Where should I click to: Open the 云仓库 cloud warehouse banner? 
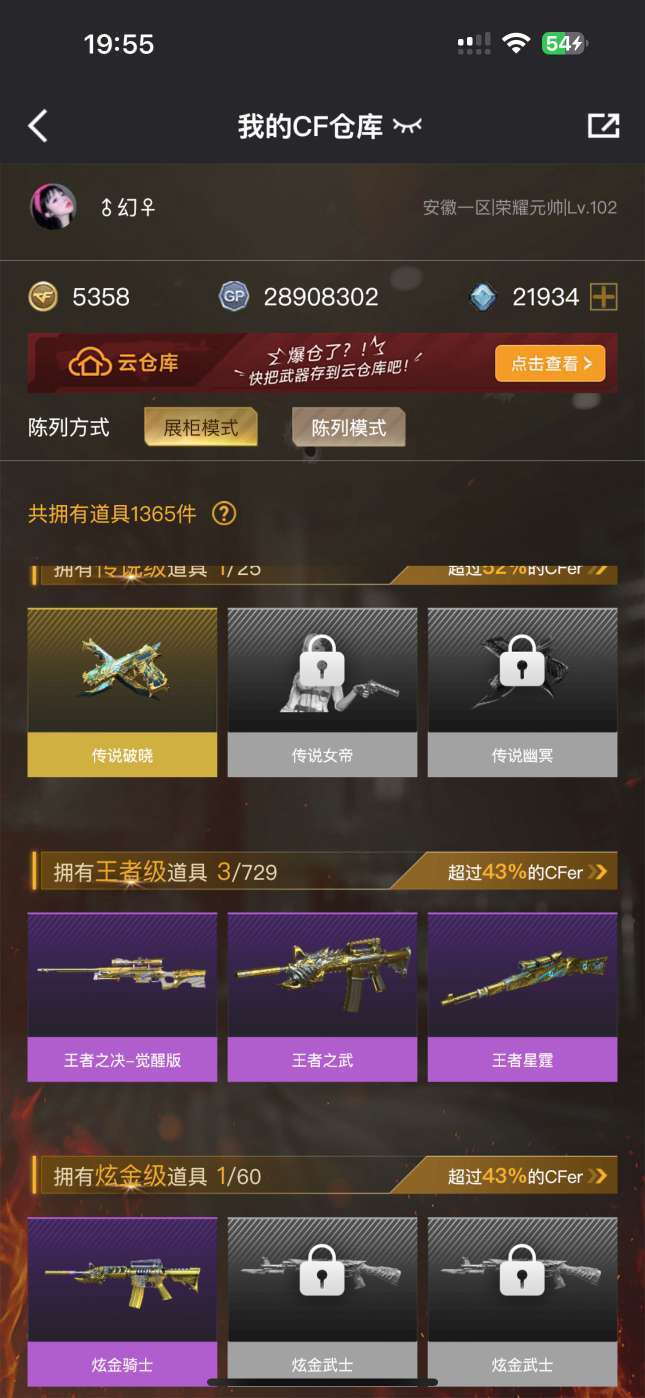pyautogui.click(x=322, y=363)
